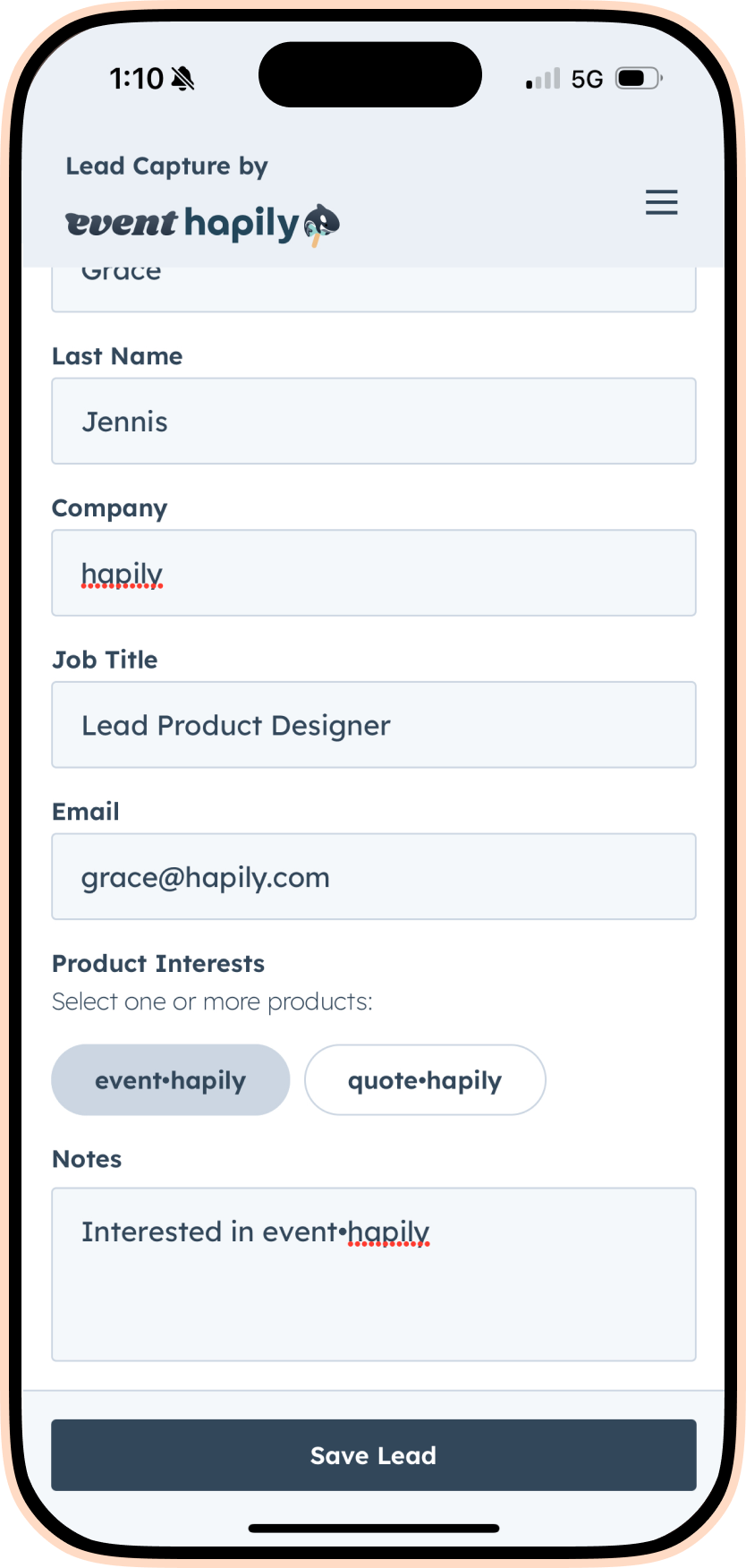
Task: Tap the Lead Capture by header text
Action: coord(167,166)
